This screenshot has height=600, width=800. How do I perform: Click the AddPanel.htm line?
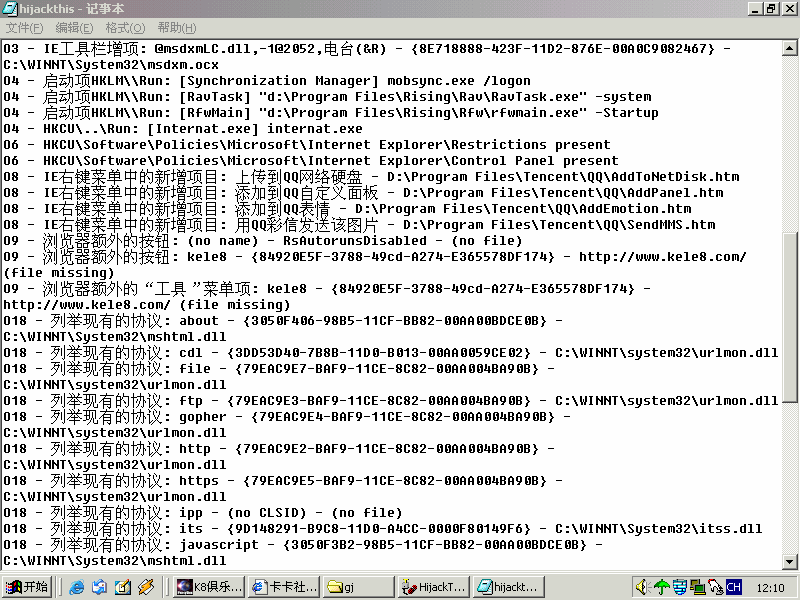[x=363, y=193]
